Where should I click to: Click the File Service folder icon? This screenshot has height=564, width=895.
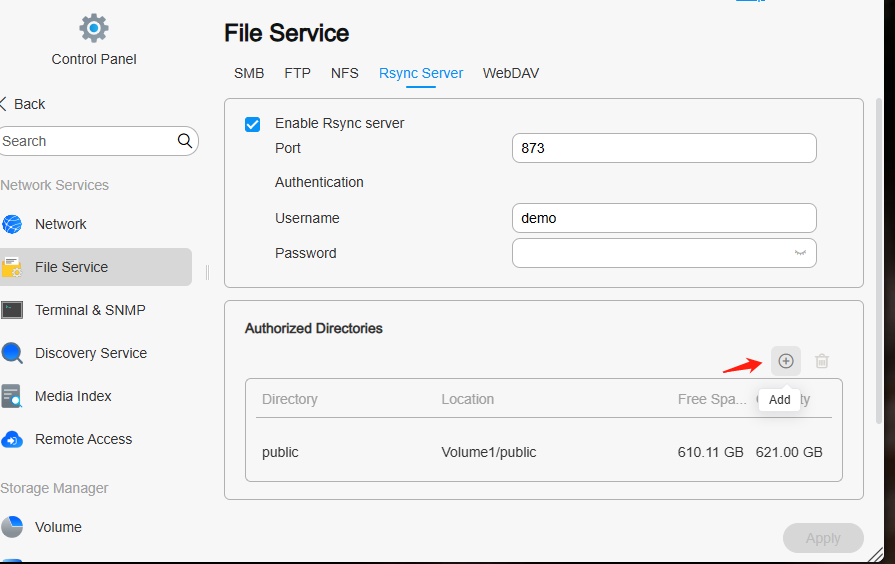[x=12, y=267]
